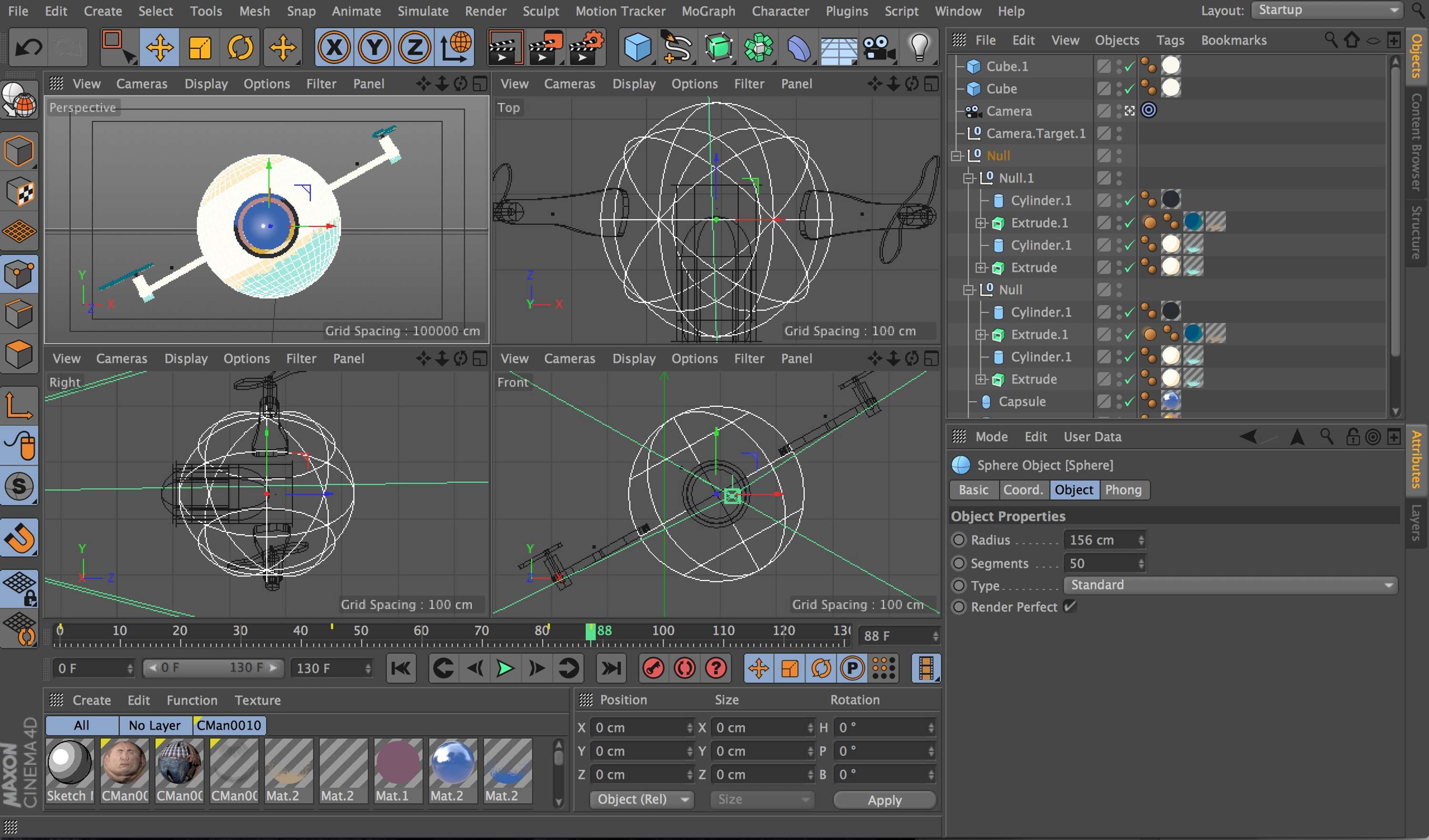Add a Light object bulb icon
1429x840 pixels.
pyautogui.click(x=919, y=48)
